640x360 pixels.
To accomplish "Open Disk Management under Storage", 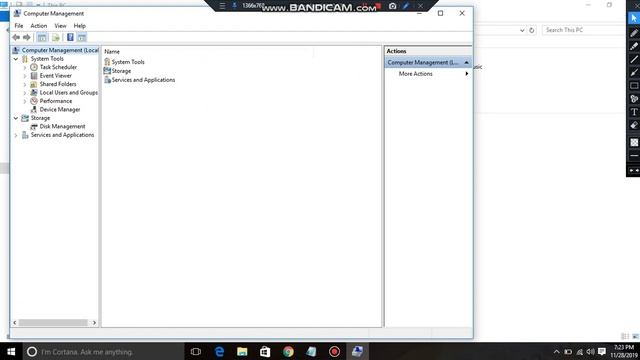I will [62, 127].
